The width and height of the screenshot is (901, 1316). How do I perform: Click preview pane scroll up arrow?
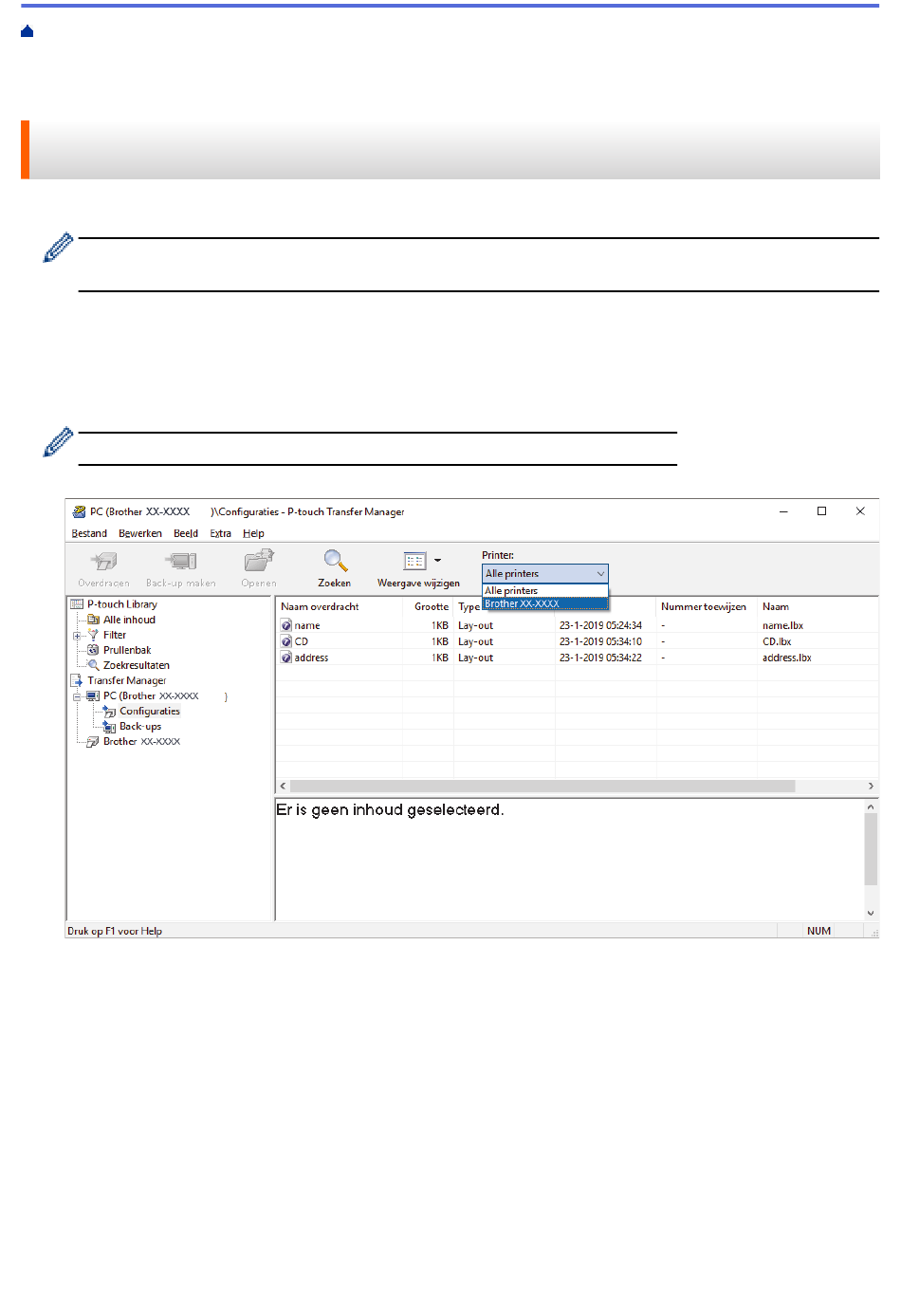[871, 806]
